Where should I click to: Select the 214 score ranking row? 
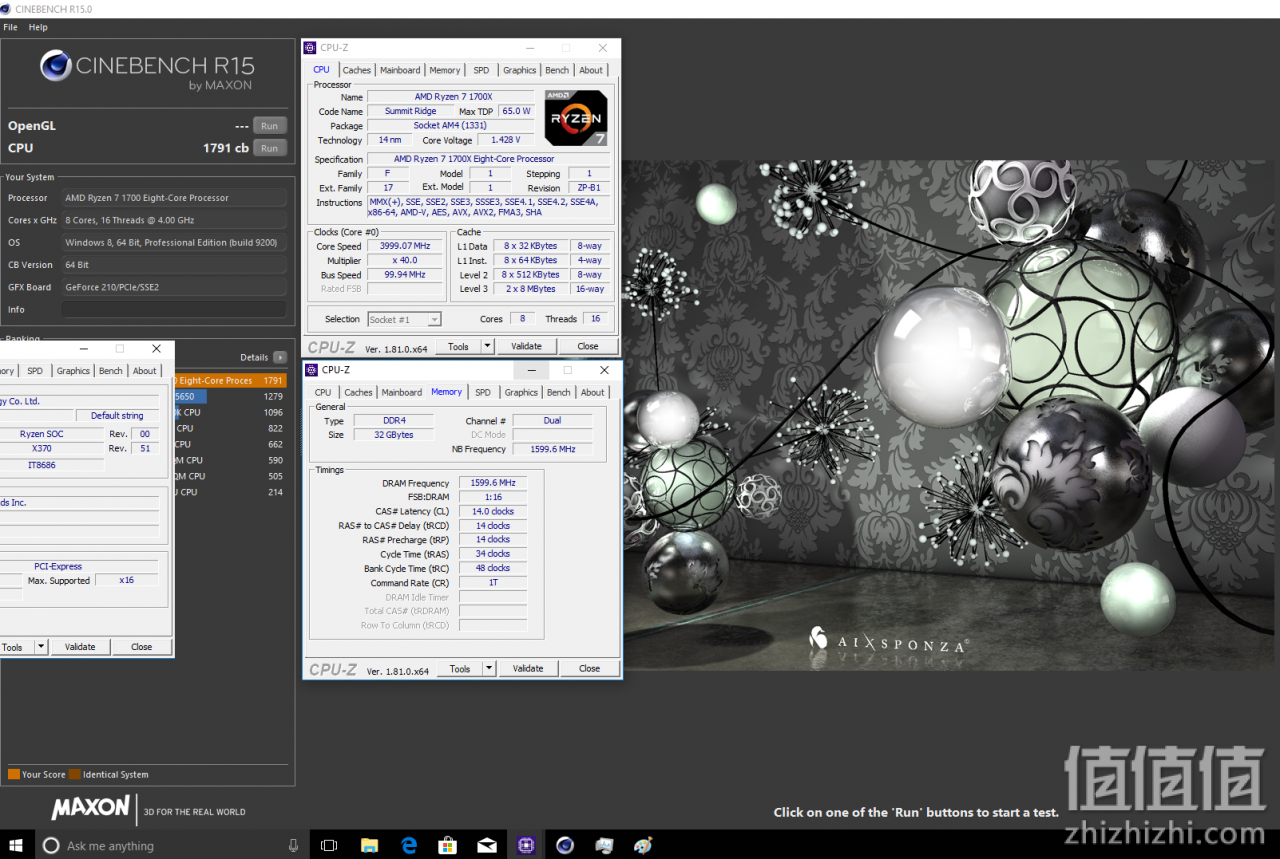[x=230, y=492]
